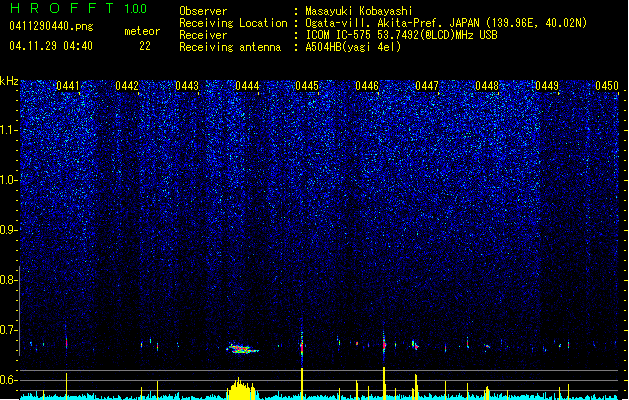Click the Observer label
This screenshot has width=629, height=400.
tap(203, 11)
